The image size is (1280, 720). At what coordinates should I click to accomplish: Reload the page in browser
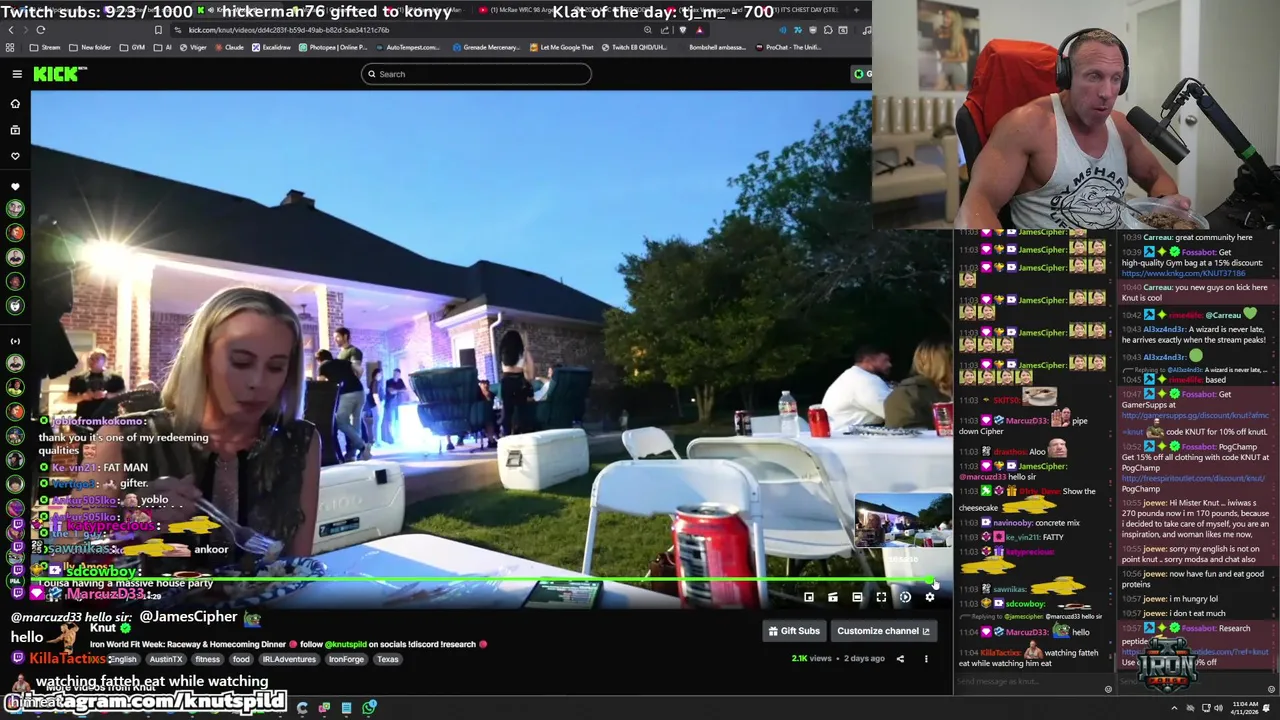tap(41, 30)
